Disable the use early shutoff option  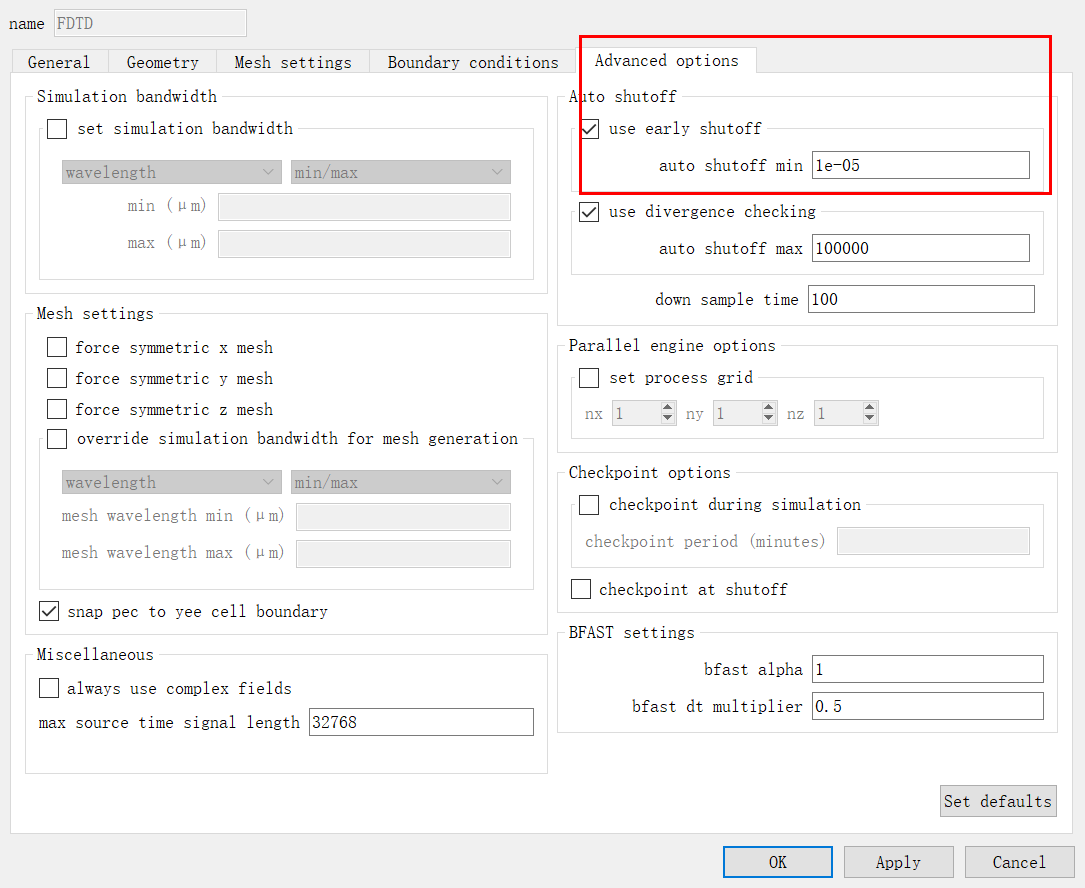590,128
